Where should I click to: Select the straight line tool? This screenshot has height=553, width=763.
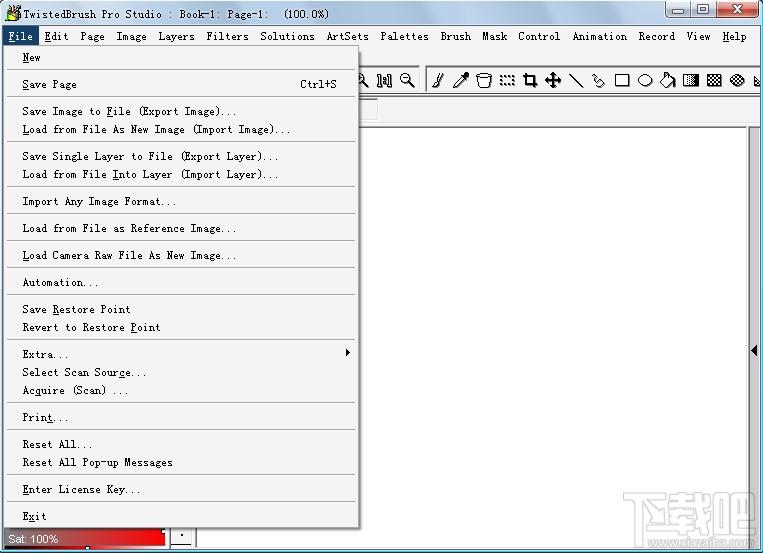point(576,80)
